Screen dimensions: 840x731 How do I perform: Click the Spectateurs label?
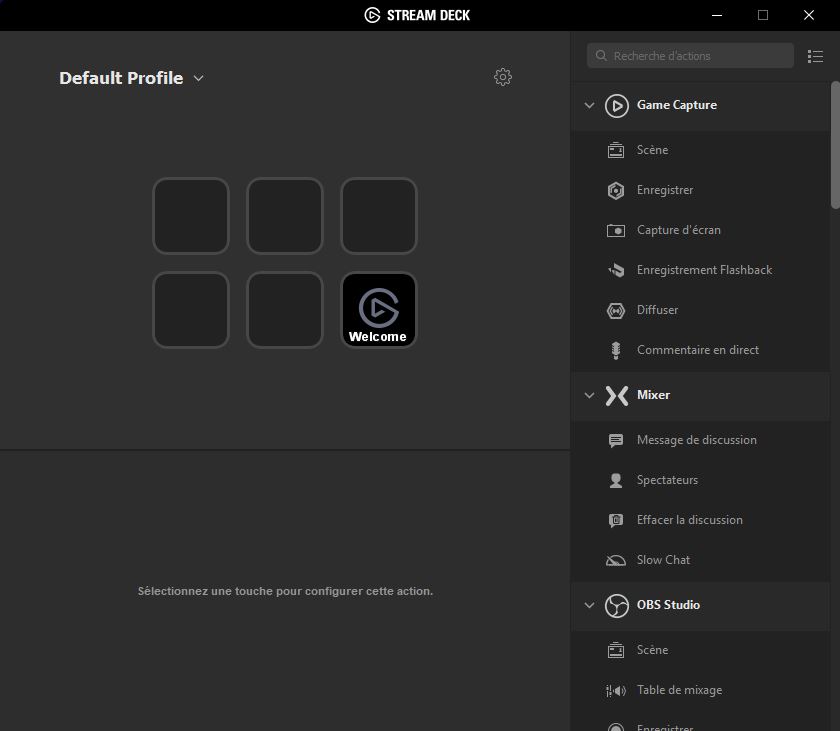[667, 480]
